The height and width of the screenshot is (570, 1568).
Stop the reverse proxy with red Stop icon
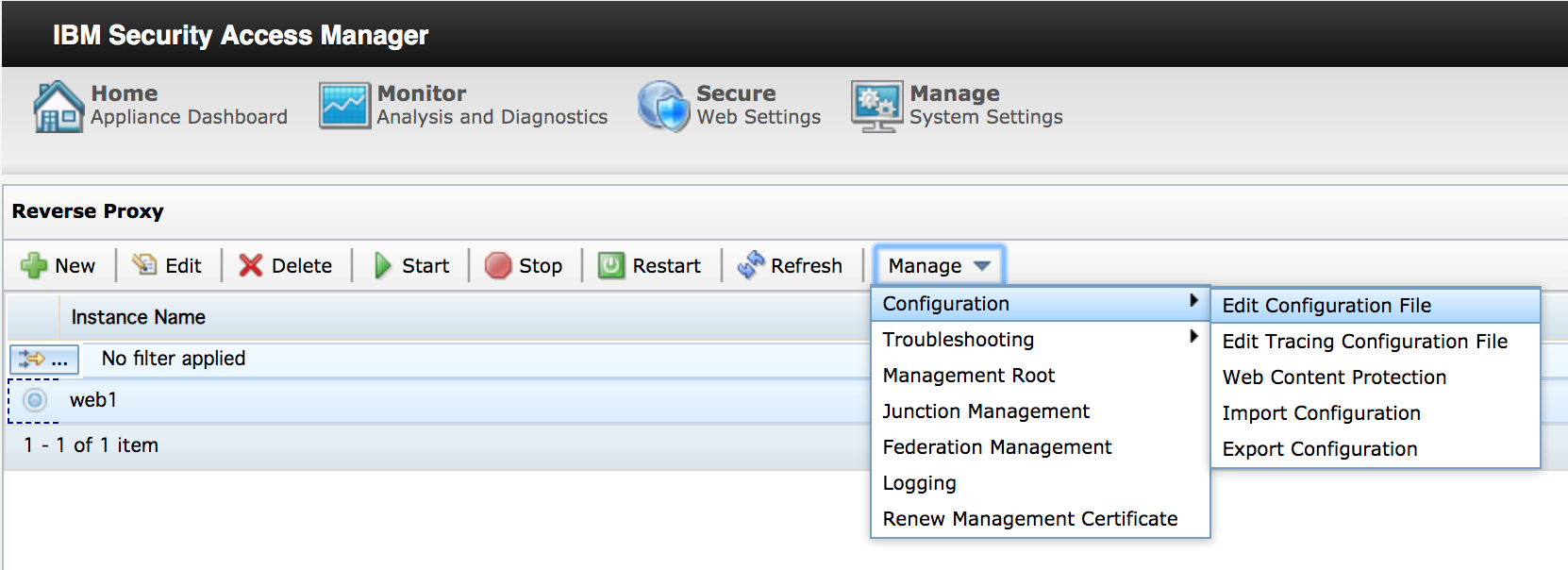tap(497, 265)
